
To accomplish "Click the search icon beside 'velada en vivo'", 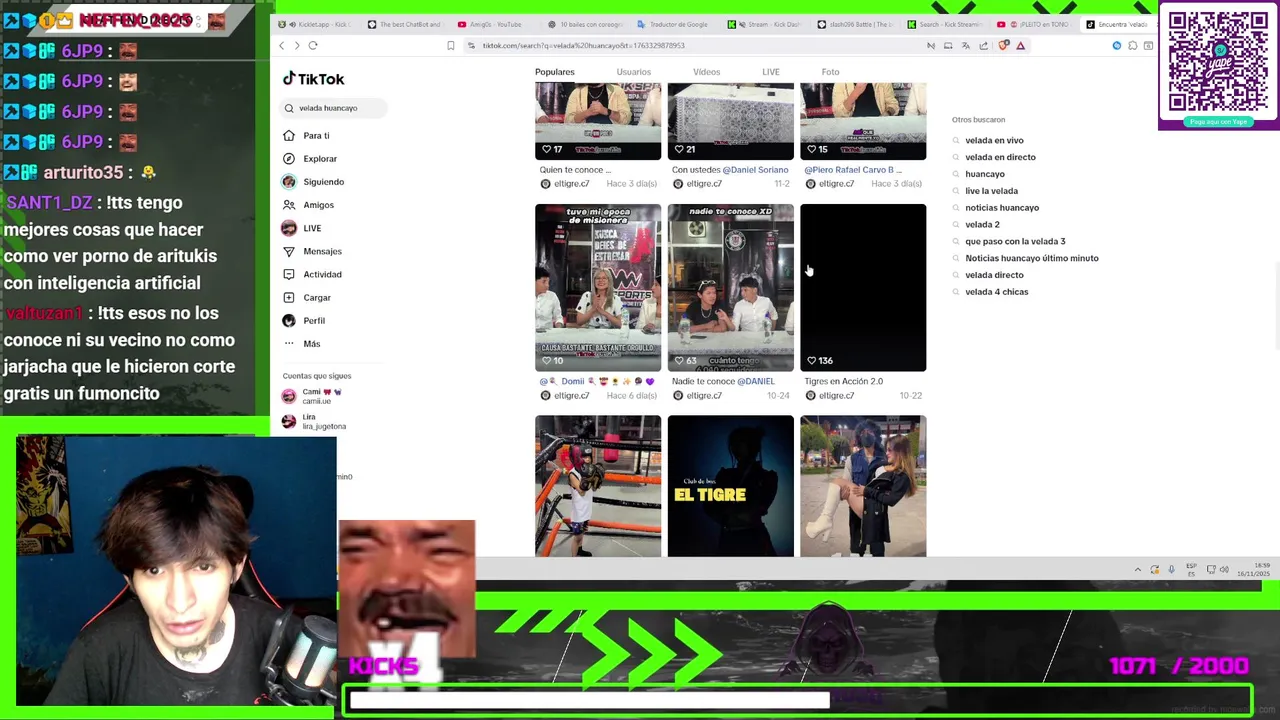I will (956, 141).
